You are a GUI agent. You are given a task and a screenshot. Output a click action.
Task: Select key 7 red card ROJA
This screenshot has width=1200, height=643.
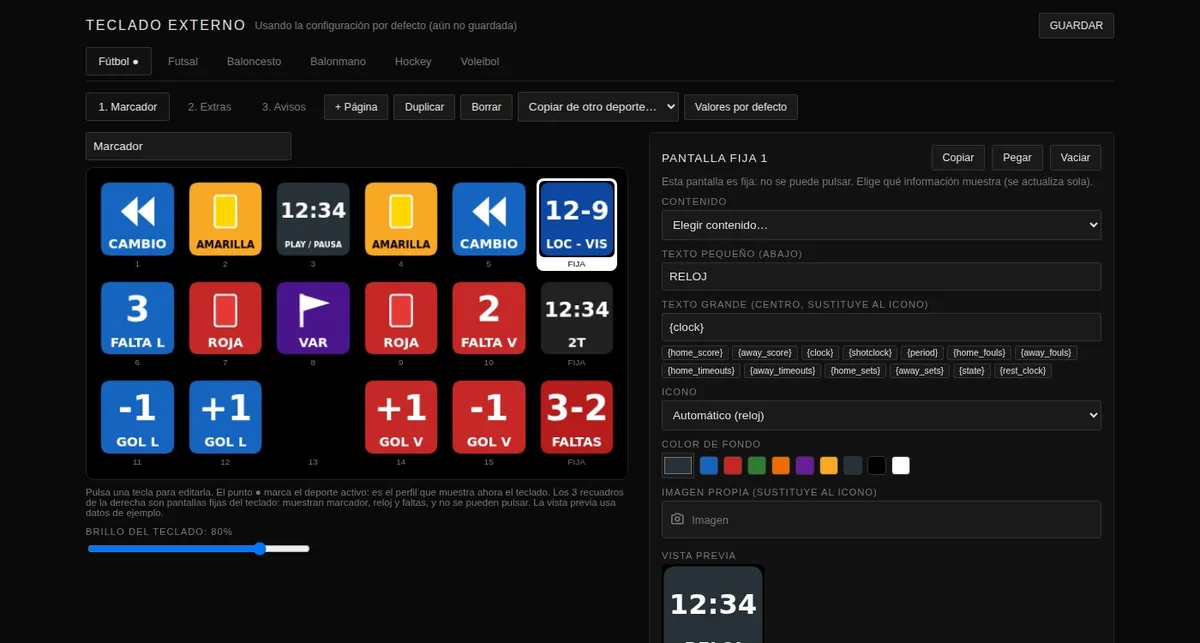click(225, 318)
